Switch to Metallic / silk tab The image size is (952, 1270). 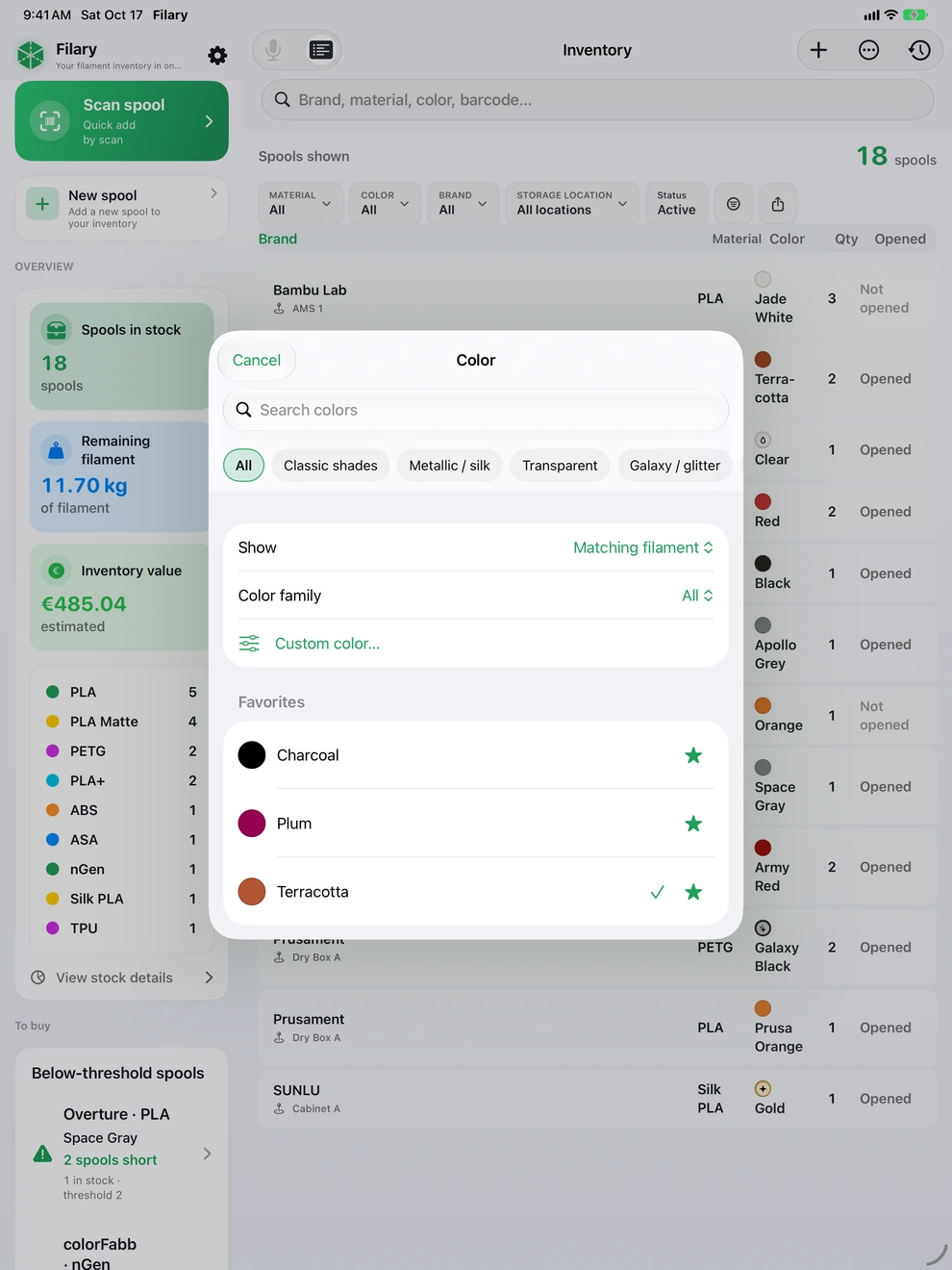pyautogui.click(x=449, y=466)
